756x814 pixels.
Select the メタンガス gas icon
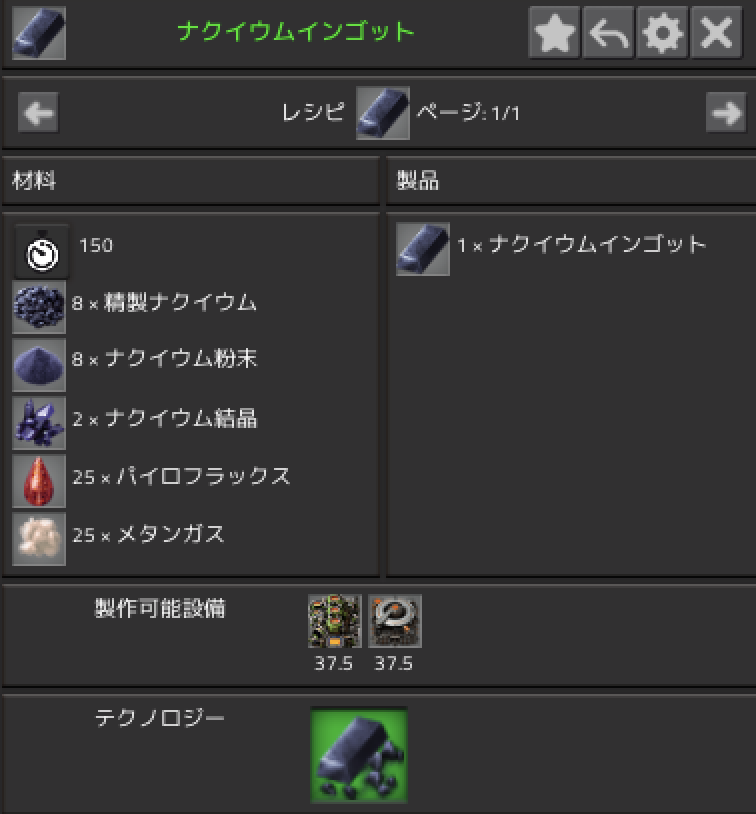(x=39, y=539)
